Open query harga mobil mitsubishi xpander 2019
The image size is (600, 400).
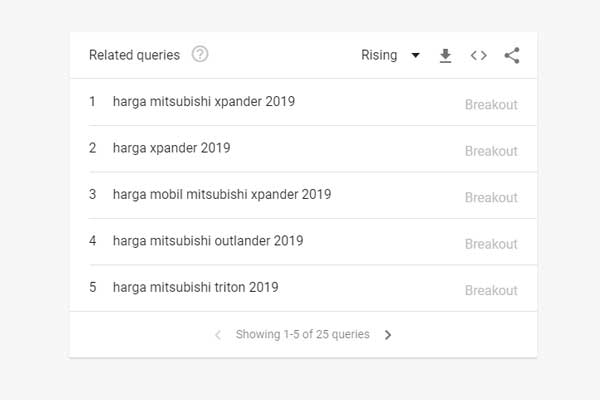pos(222,194)
